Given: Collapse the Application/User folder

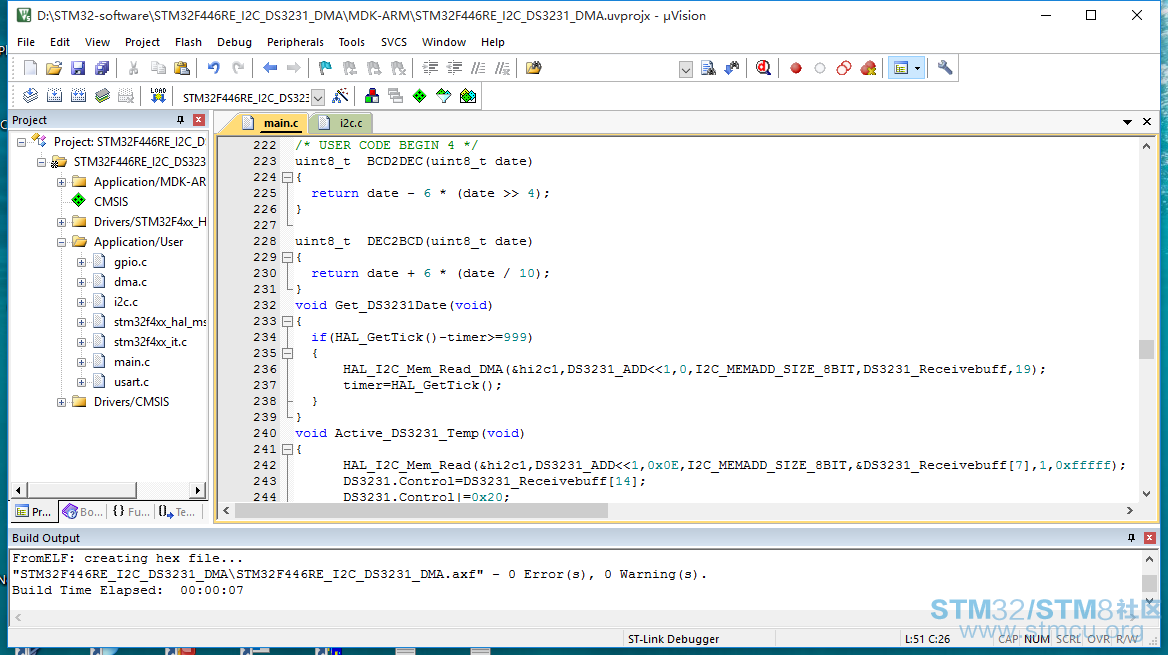Looking at the screenshot, I should point(62,242).
